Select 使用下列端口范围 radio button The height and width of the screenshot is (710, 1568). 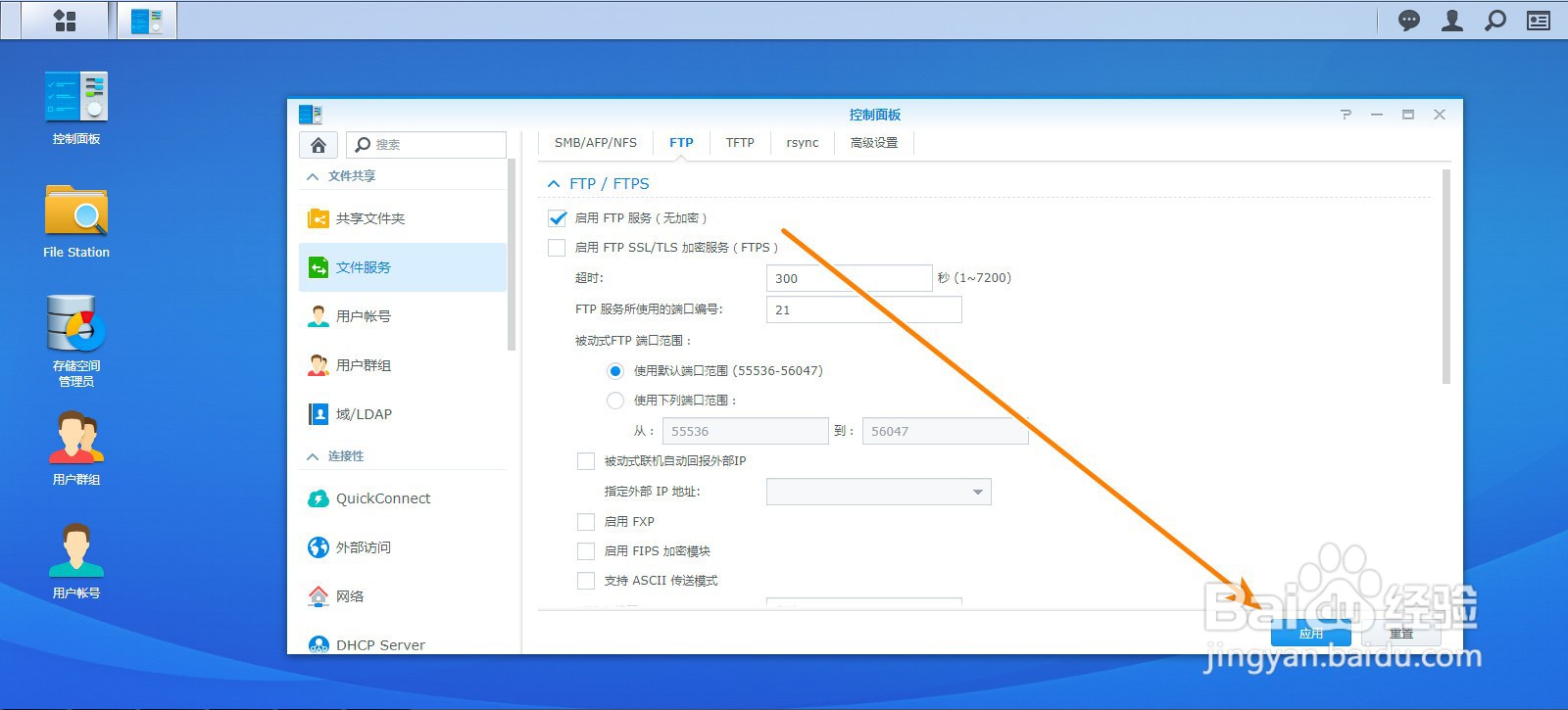(615, 401)
